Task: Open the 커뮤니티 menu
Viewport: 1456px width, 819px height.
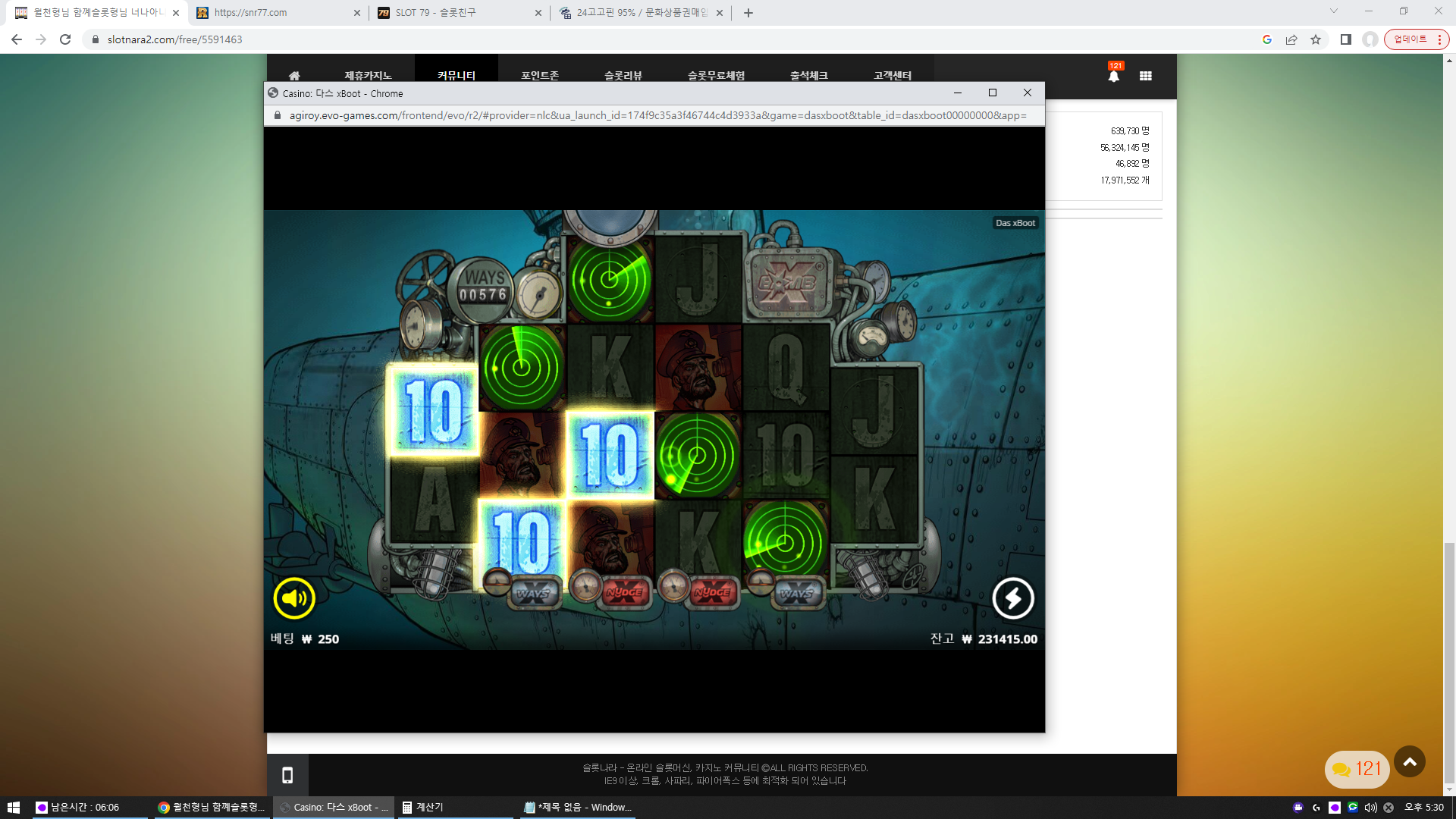Action: [x=457, y=75]
